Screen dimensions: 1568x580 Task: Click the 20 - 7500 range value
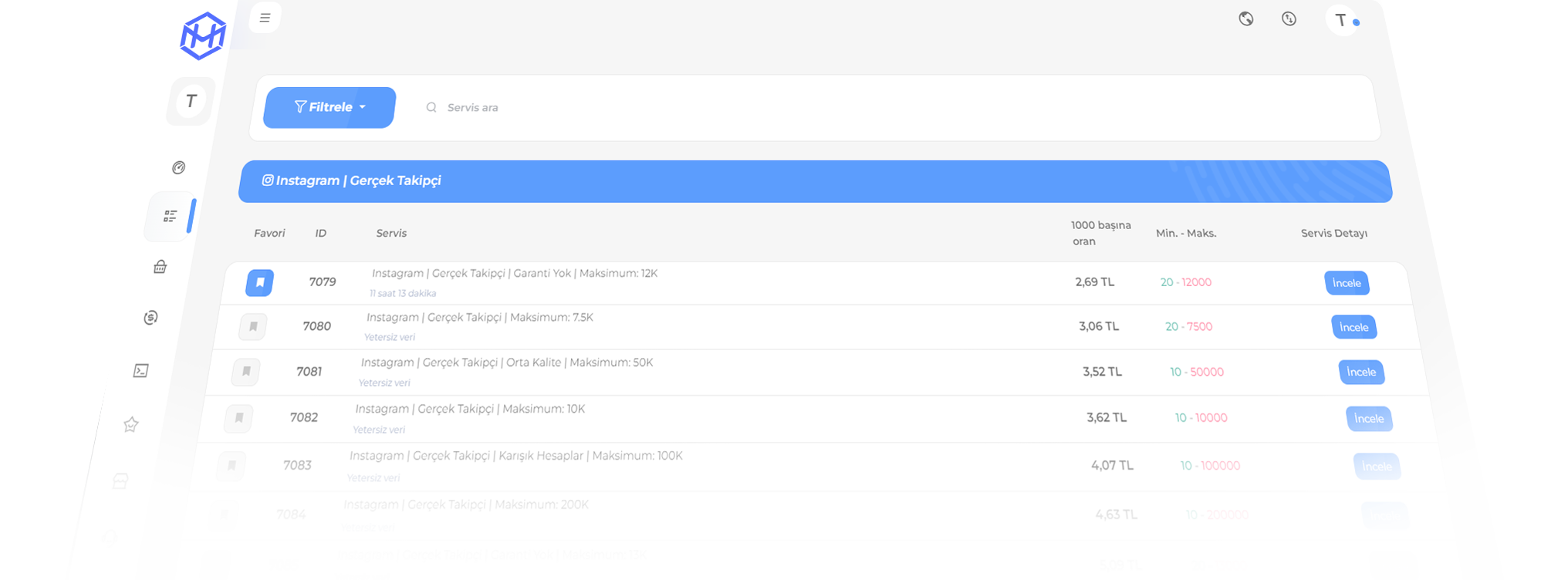click(x=1189, y=327)
